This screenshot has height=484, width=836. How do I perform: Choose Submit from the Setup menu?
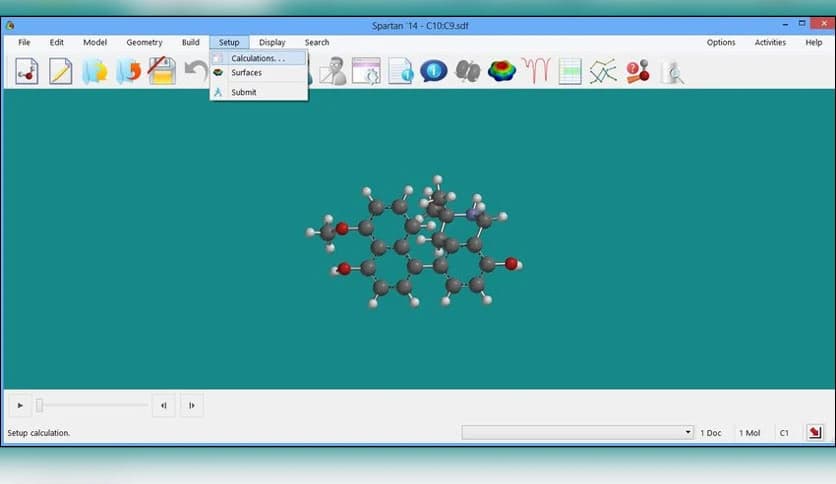pyautogui.click(x=259, y=92)
